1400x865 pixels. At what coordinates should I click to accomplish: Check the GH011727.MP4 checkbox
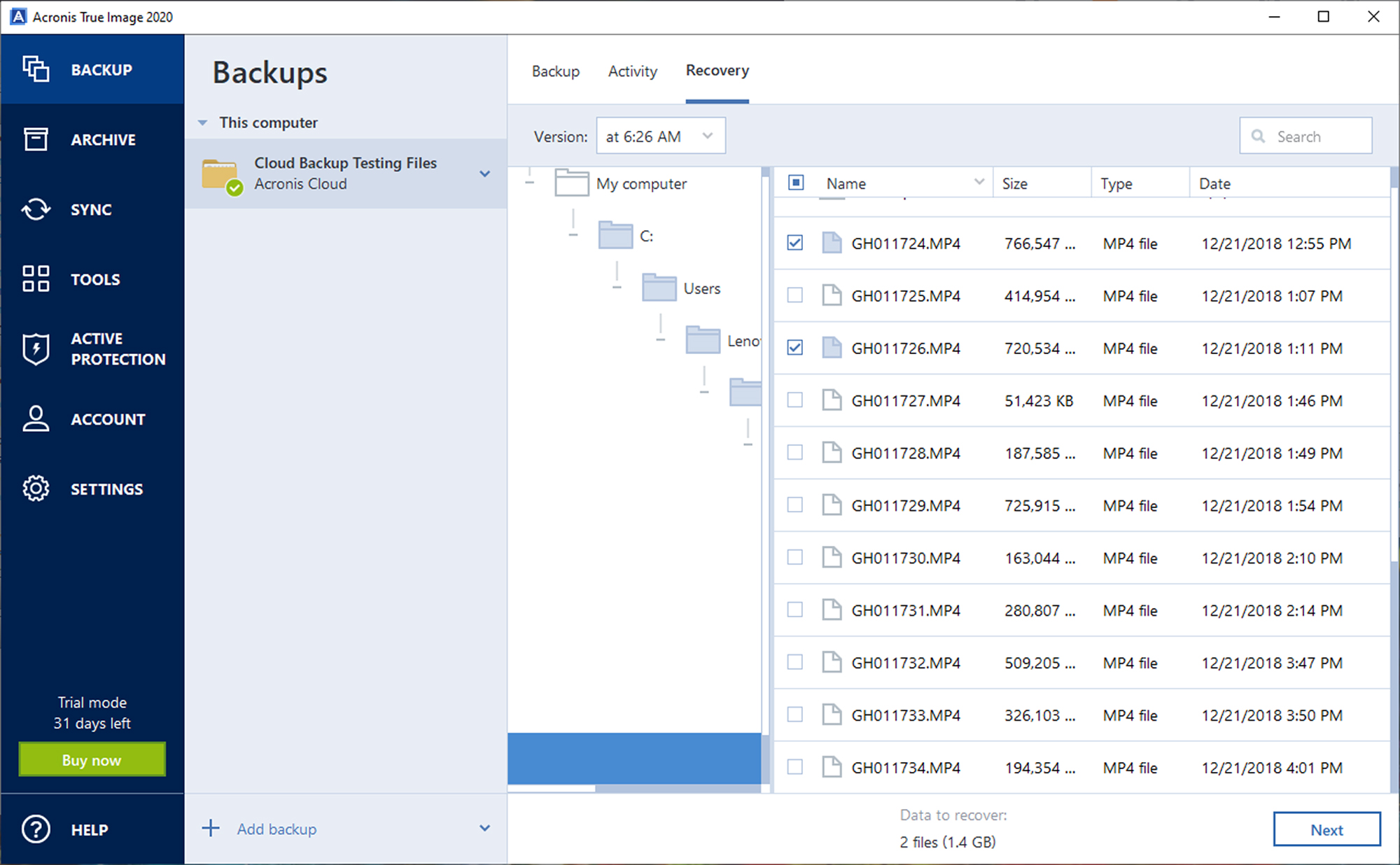pyautogui.click(x=794, y=400)
